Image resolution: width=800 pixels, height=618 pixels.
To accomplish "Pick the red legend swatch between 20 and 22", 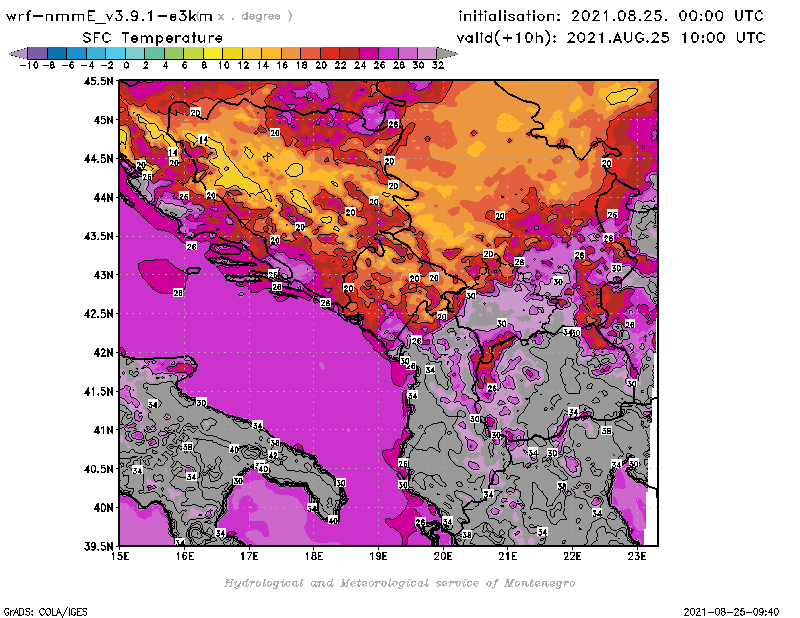I will point(330,53).
